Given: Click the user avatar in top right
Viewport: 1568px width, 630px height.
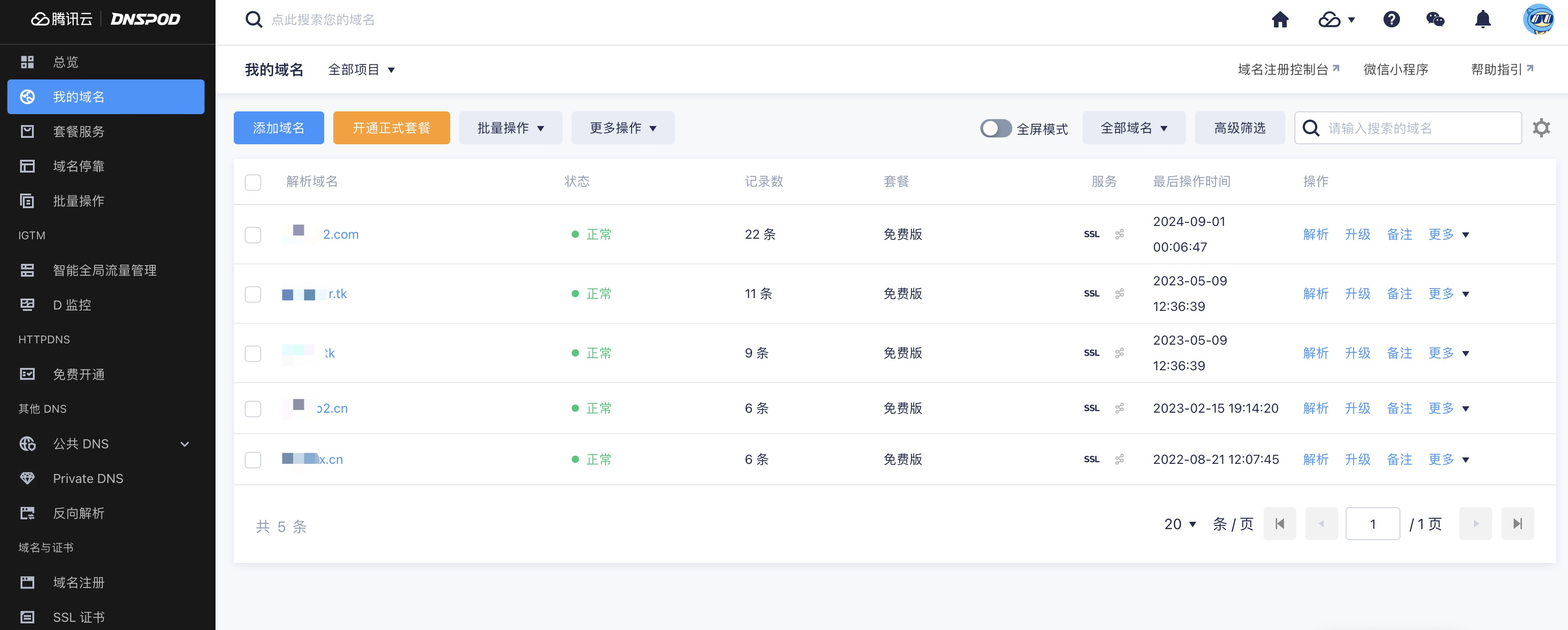Looking at the screenshot, I should point(1538,20).
